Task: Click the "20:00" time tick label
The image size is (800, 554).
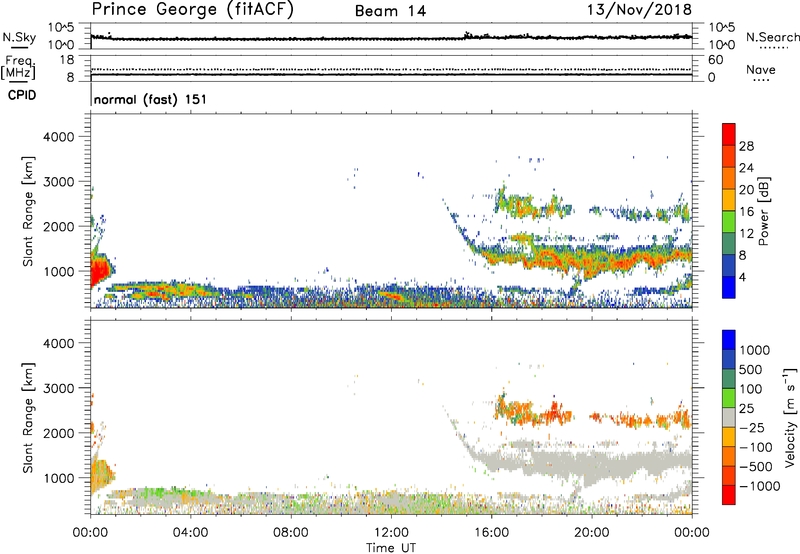Action: tap(591, 533)
